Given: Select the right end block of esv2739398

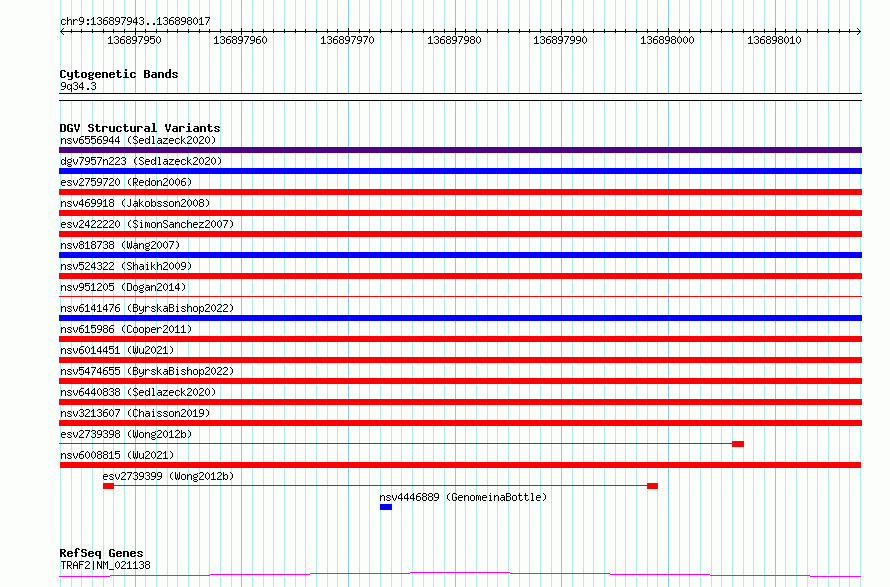Looking at the screenshot, I should click(738, 444).
